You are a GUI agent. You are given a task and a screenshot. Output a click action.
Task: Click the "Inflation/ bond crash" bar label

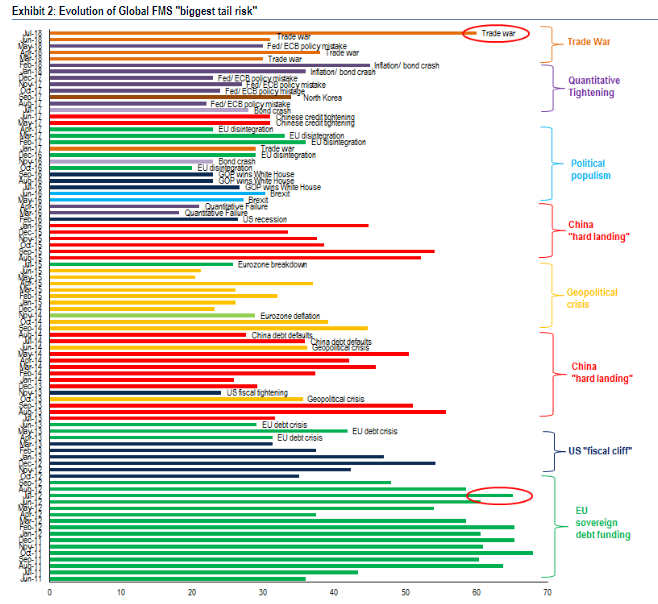pos(343,72)
